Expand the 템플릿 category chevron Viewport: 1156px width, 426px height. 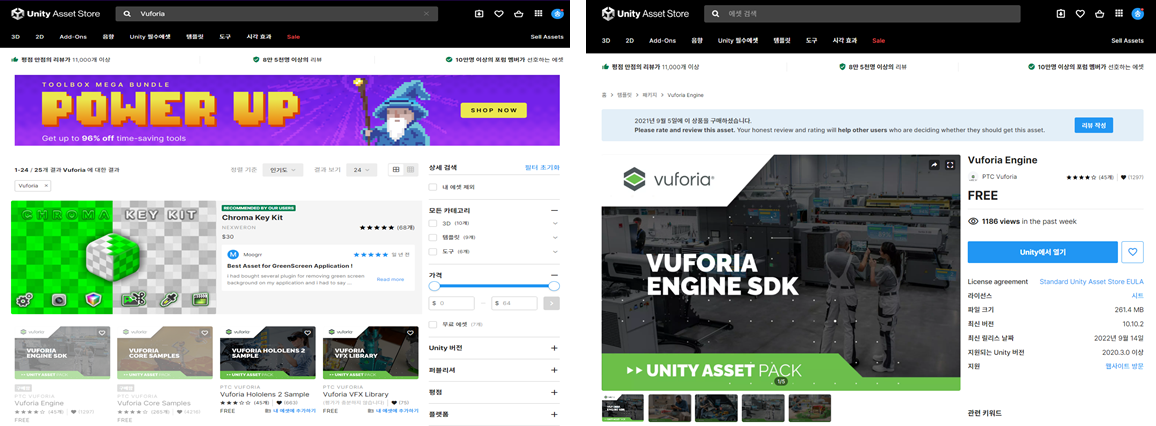coord(554,237)
